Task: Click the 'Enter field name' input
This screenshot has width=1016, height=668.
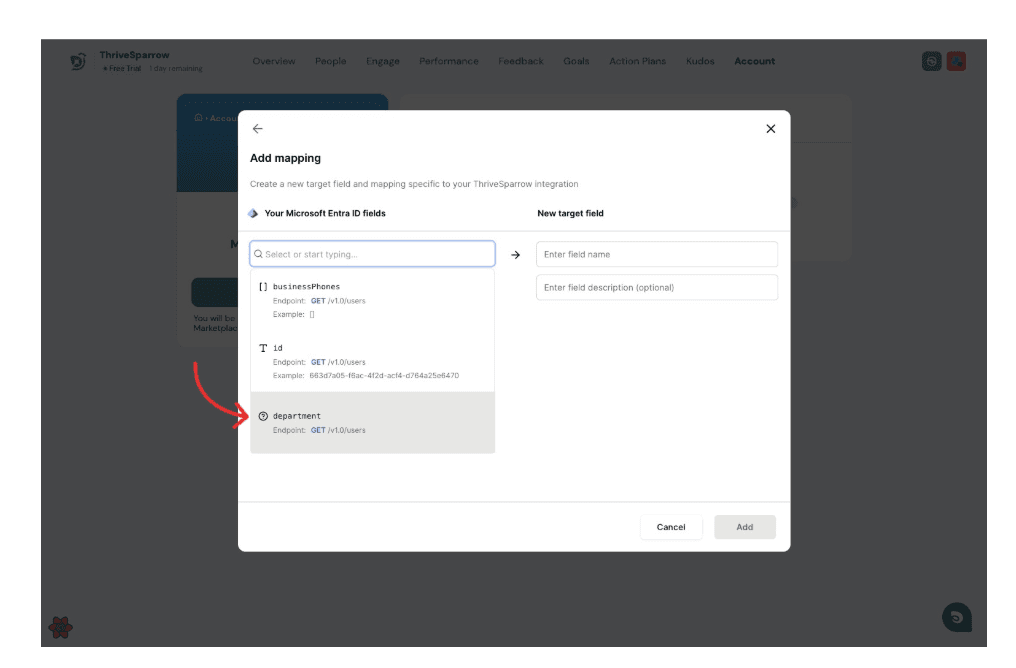Action: (656, 254)
